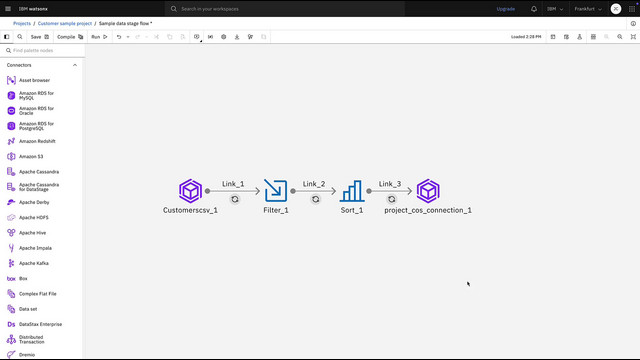Open the hamburger navigation menu
The height and width of the screenshot is (360, 640).
tap(8, 9)
